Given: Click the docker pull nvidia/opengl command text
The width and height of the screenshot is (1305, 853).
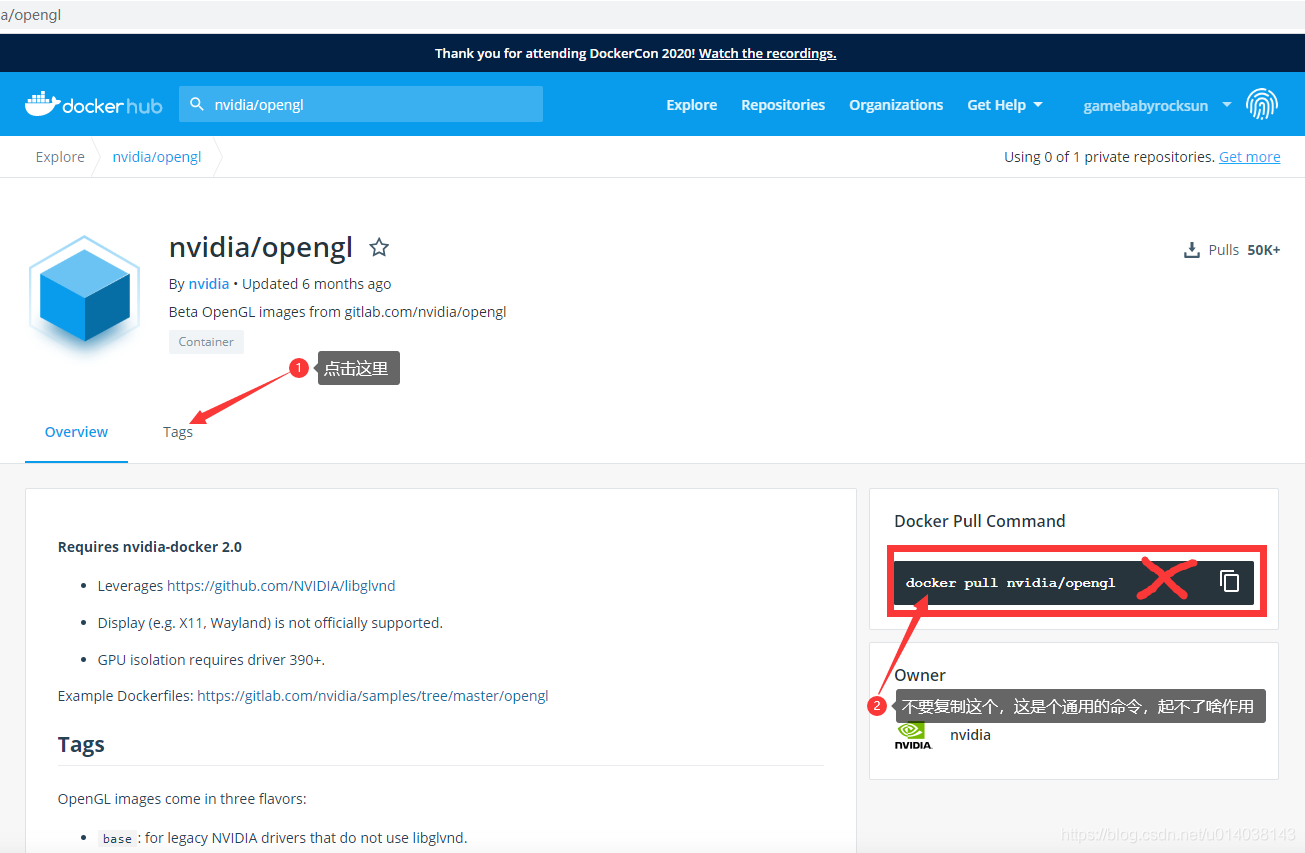Looking at the screenshot, I should click(1010, 582).
